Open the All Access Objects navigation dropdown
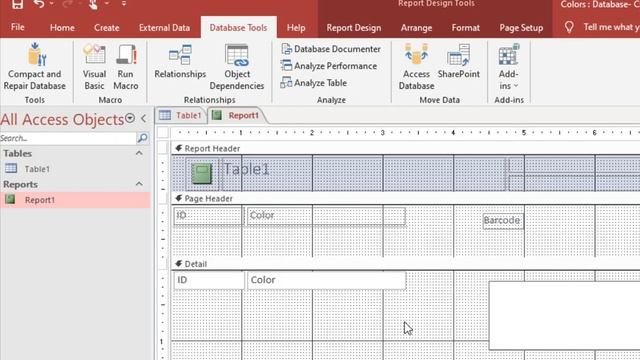 [130, 118]
